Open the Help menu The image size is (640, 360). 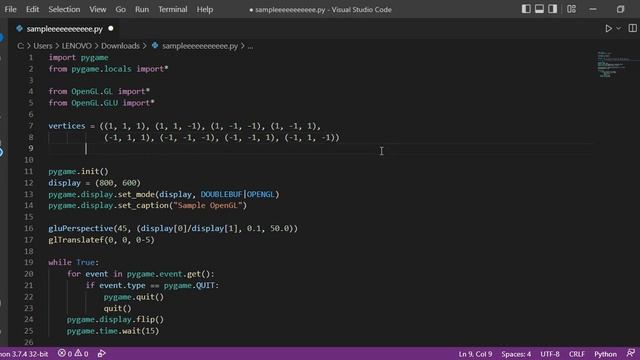[x=204, y=9]
